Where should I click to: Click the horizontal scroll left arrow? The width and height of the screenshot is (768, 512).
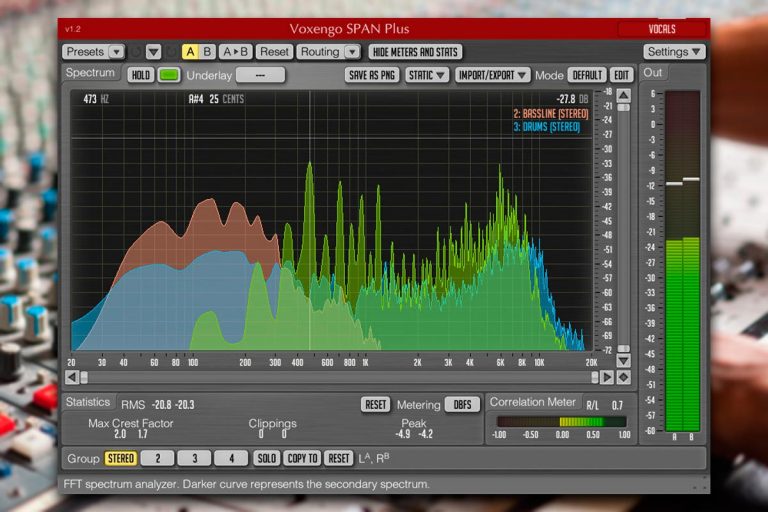tap(72, 377)
